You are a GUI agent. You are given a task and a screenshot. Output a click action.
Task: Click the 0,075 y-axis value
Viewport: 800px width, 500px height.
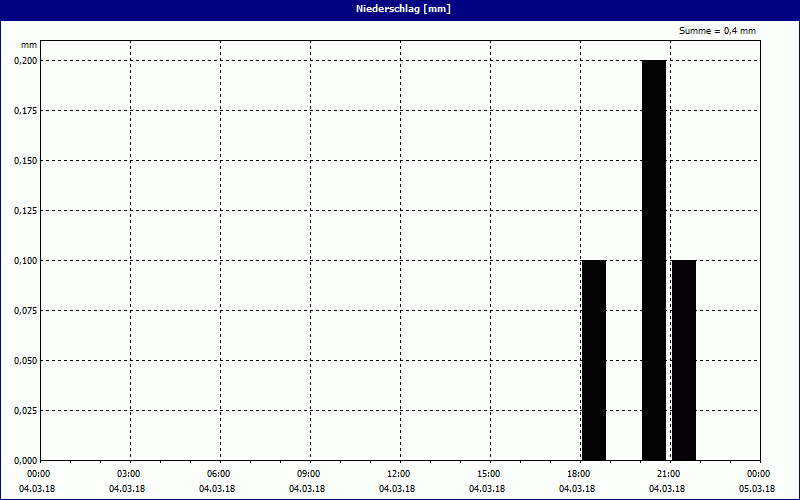[x=26, y=311]
